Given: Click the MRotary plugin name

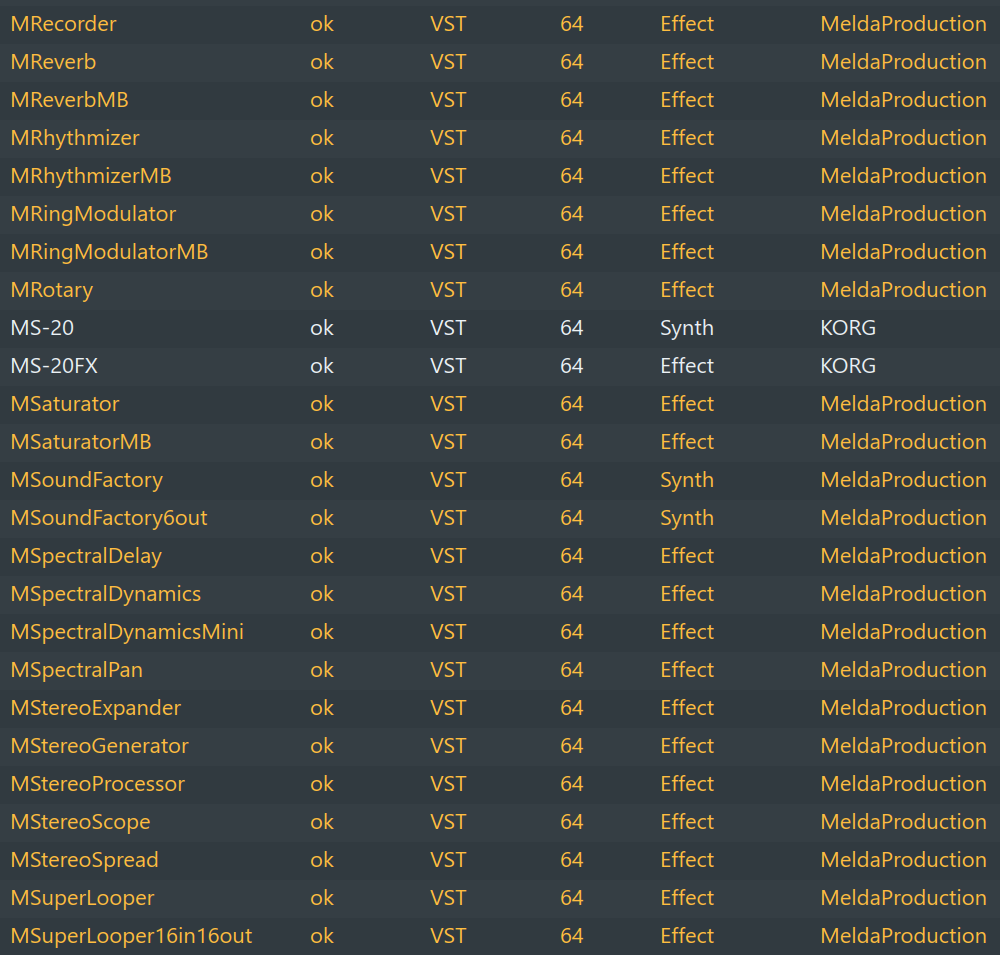Looking at the screenshot, I should pyautogui.click(x=52, y=290).
